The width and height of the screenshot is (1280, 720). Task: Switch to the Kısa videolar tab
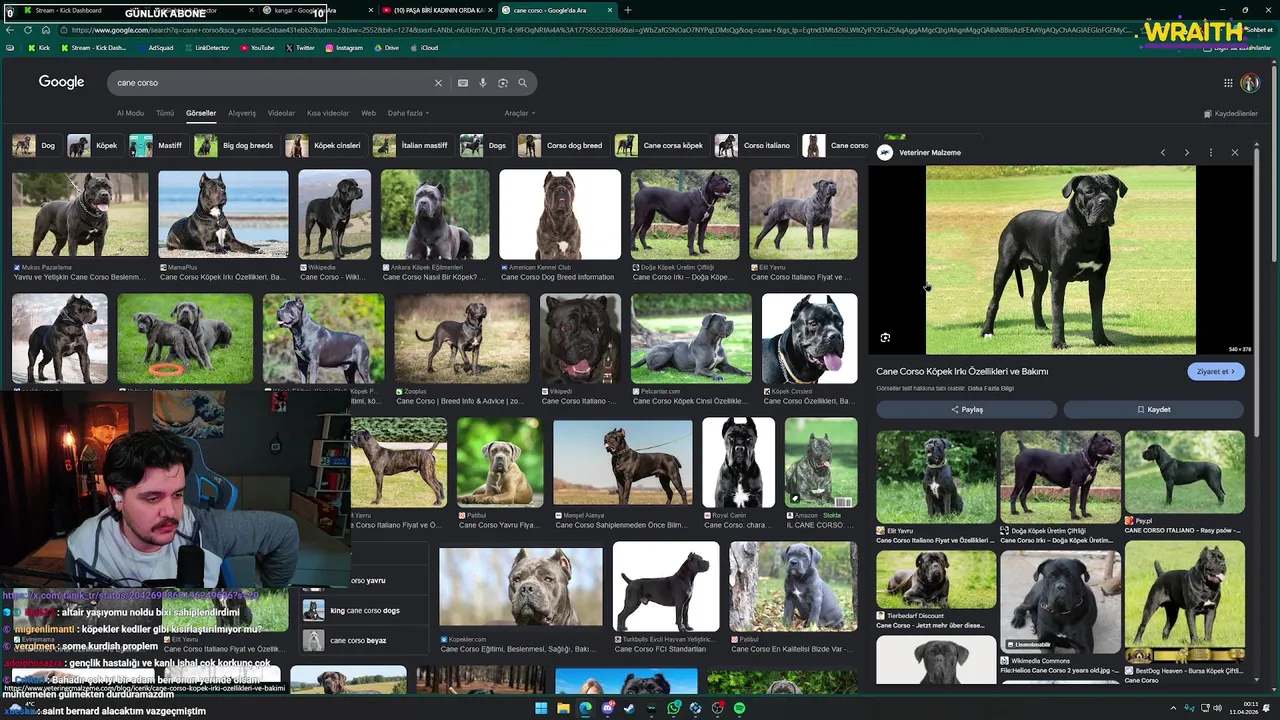click(328, 113)
